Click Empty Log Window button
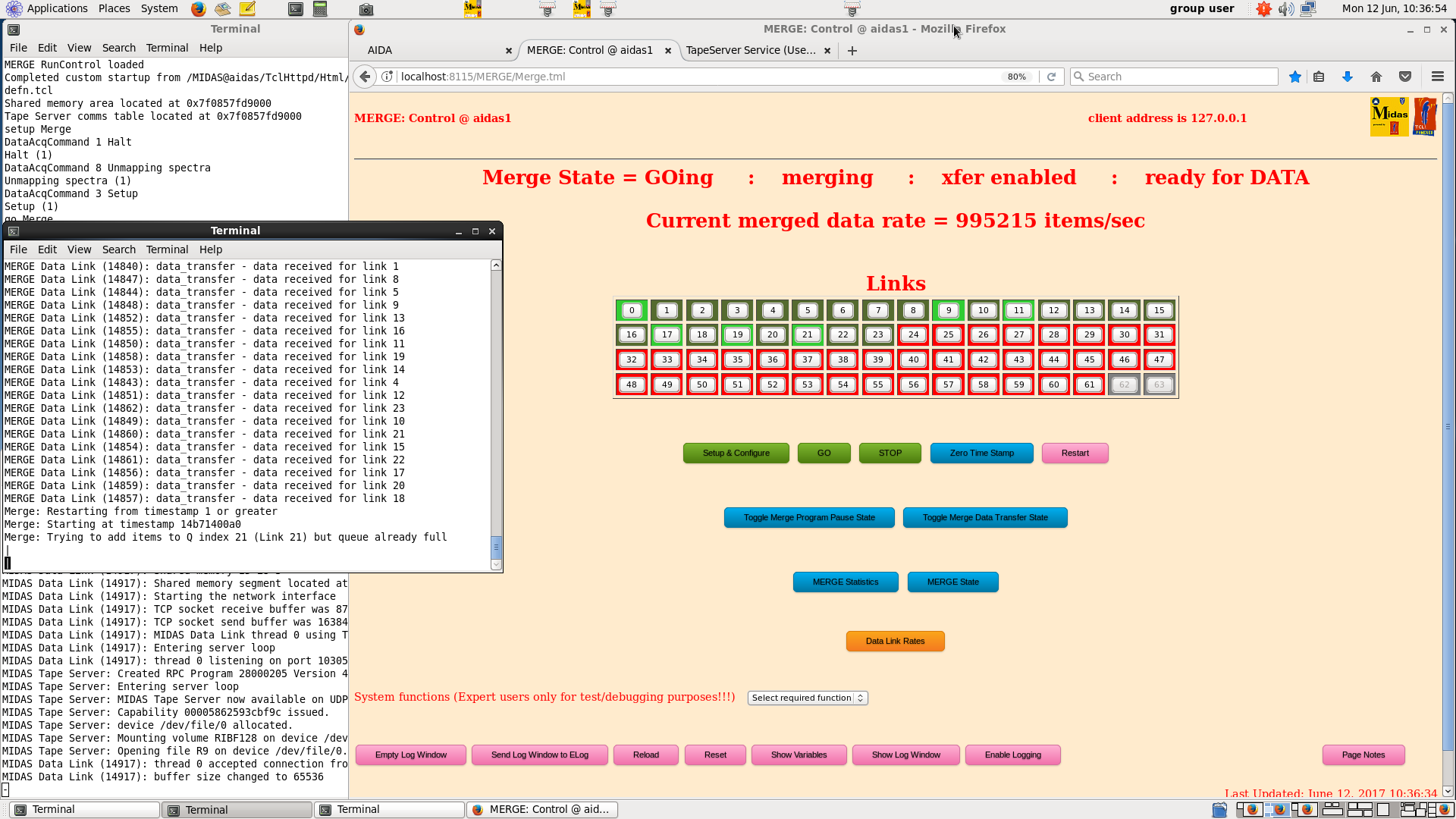The image size is (1456, 819). (x=411, y=755)
